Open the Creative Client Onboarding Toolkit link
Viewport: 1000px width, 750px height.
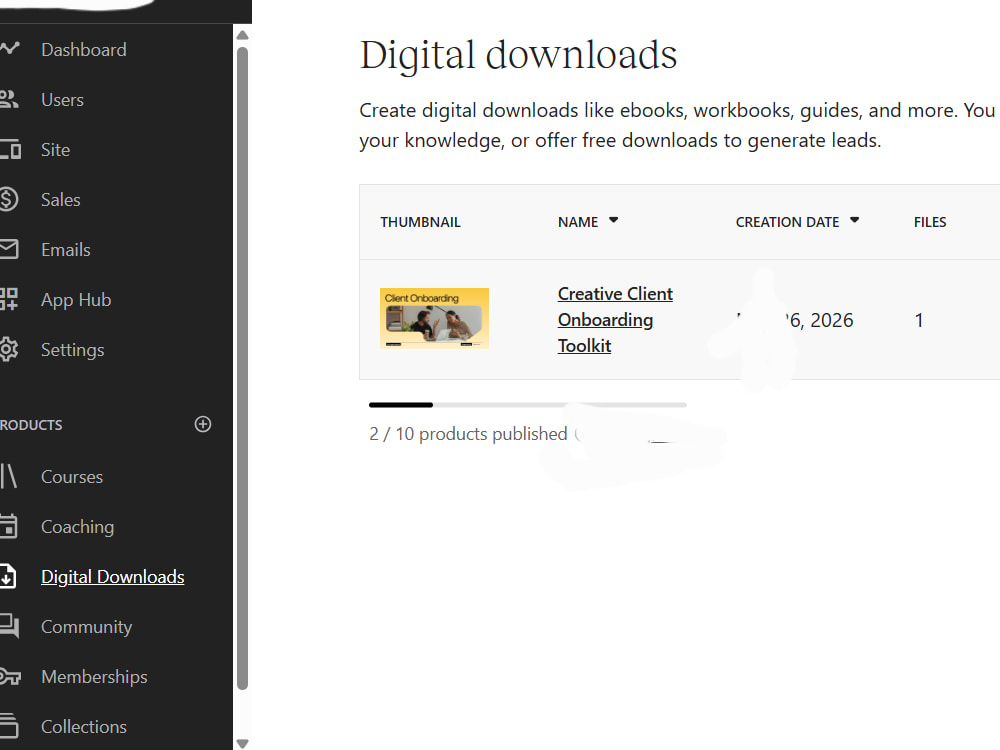pyautogui.click(x=615, y=320)
